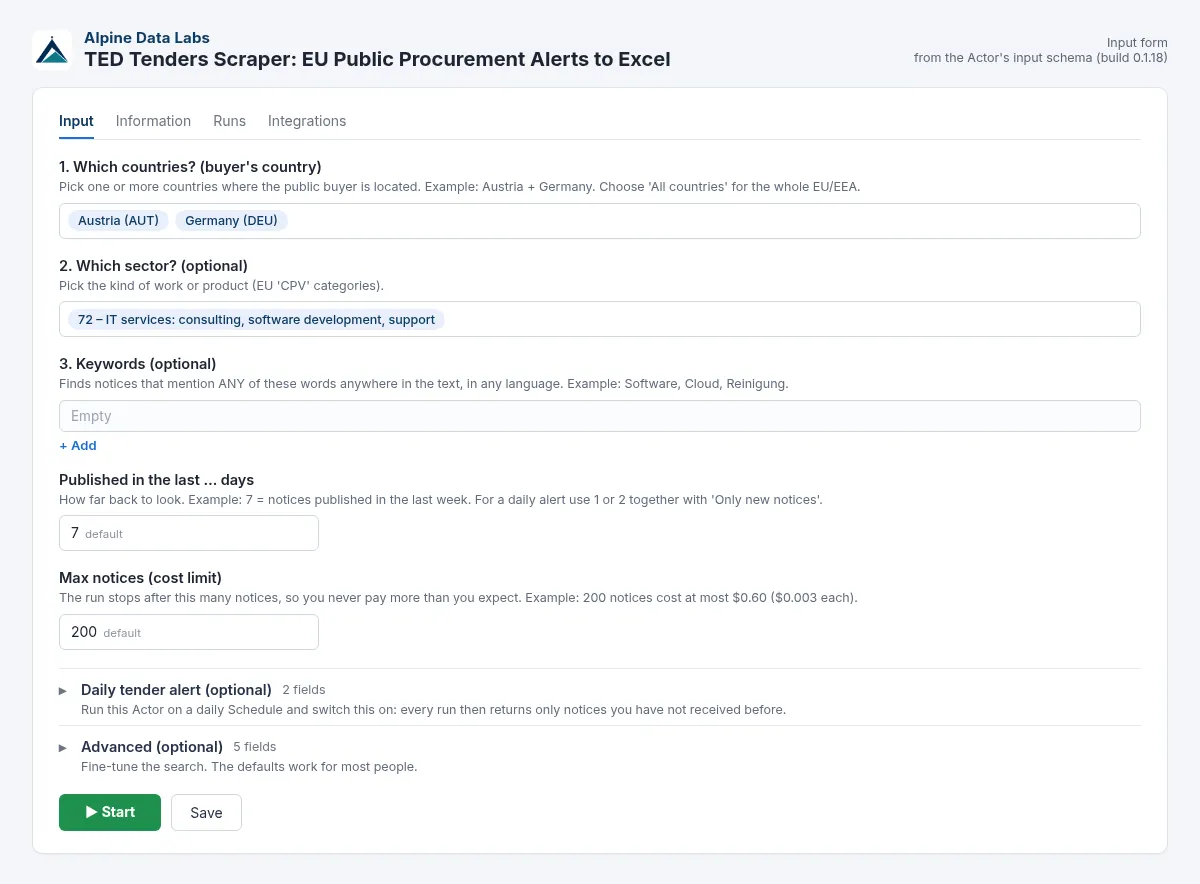
Task: Click the Published in the last days field
Action: coord(189,533)
